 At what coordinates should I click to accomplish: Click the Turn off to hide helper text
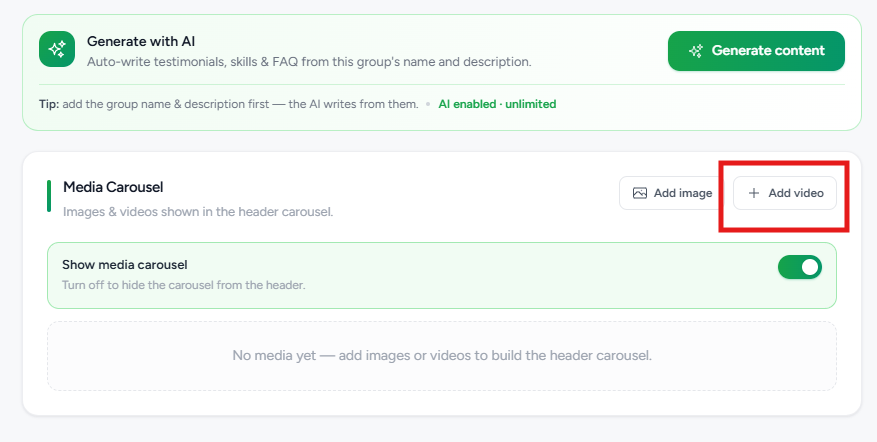pyautogui.click(x=183, y=285)
